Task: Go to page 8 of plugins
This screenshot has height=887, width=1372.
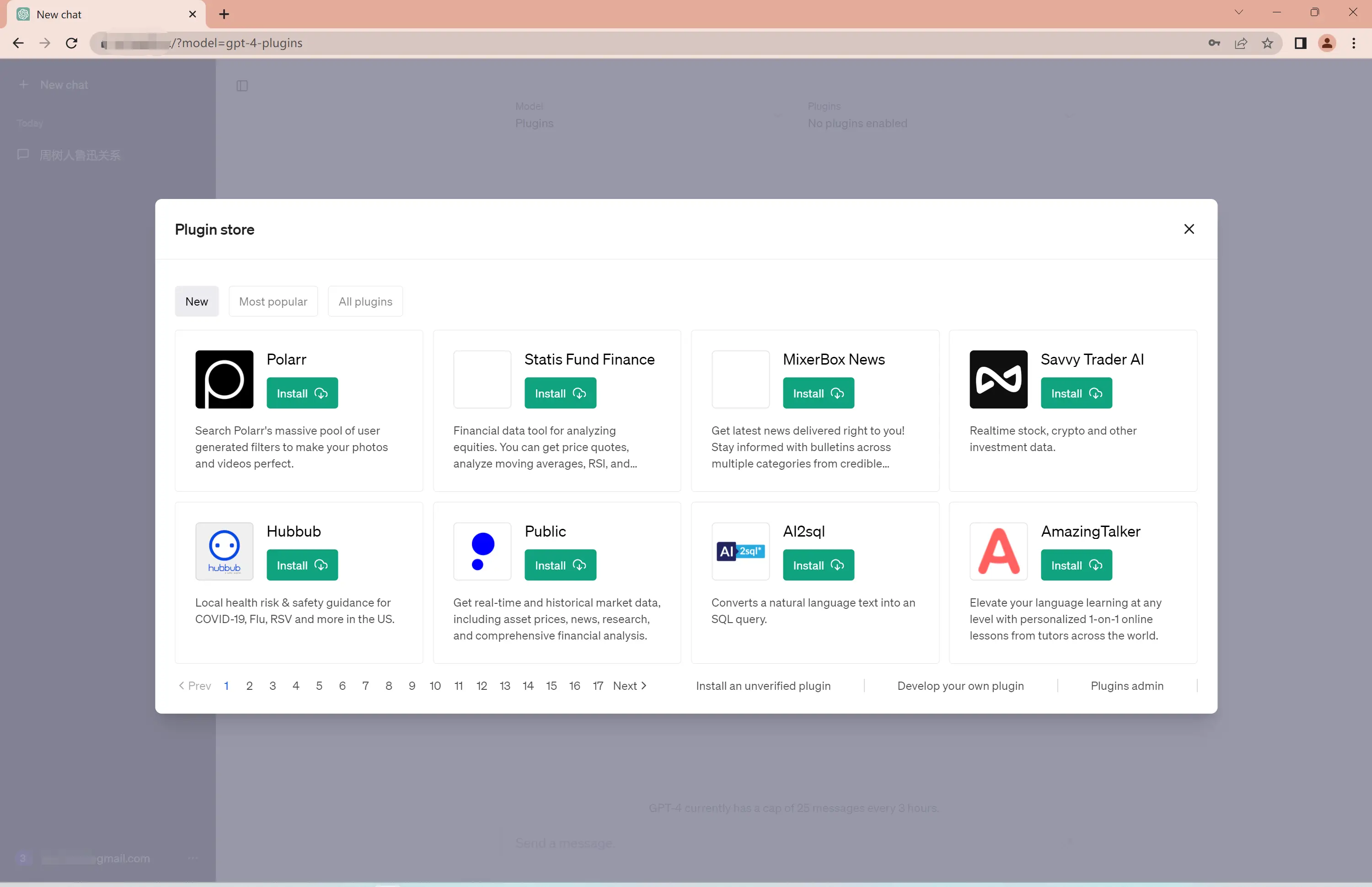Action: coord(389,685)
